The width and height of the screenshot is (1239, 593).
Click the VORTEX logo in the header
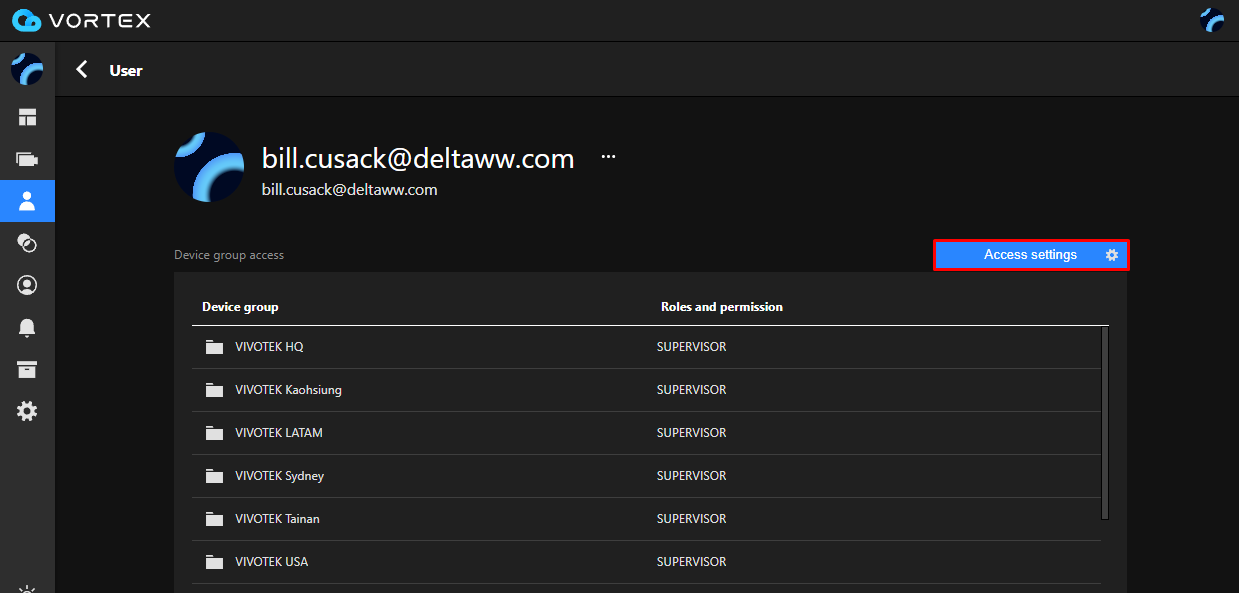(81, 20)
